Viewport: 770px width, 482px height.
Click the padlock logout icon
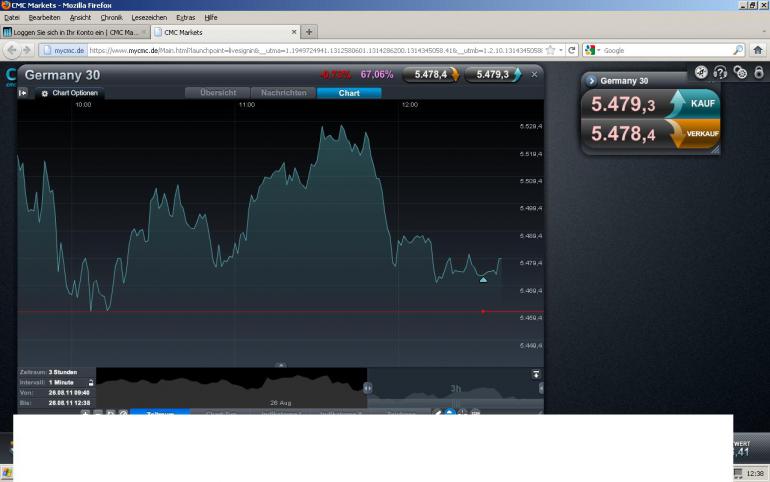point(759,73)
